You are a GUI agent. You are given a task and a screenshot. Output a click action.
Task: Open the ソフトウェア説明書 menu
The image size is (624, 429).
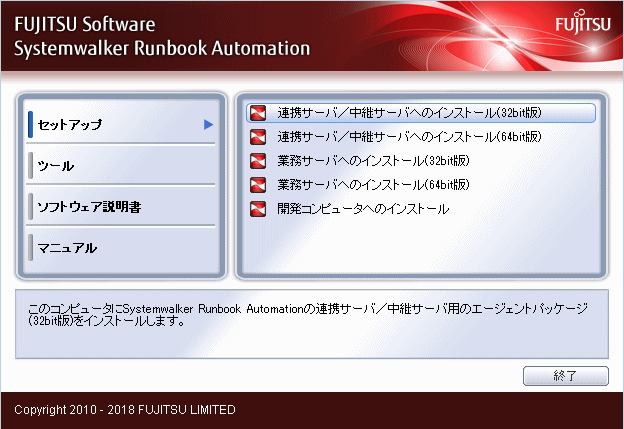point(121,207)
